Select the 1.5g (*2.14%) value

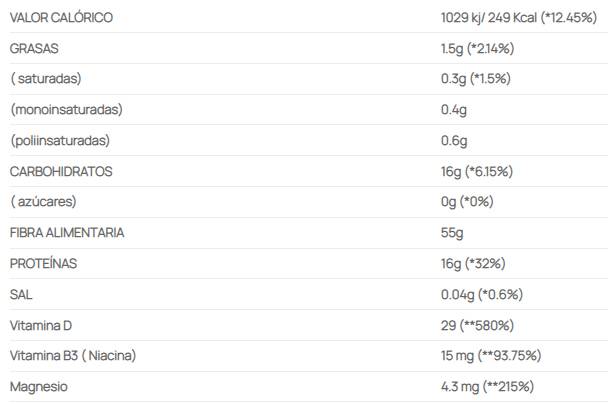[x=477, y=49]
